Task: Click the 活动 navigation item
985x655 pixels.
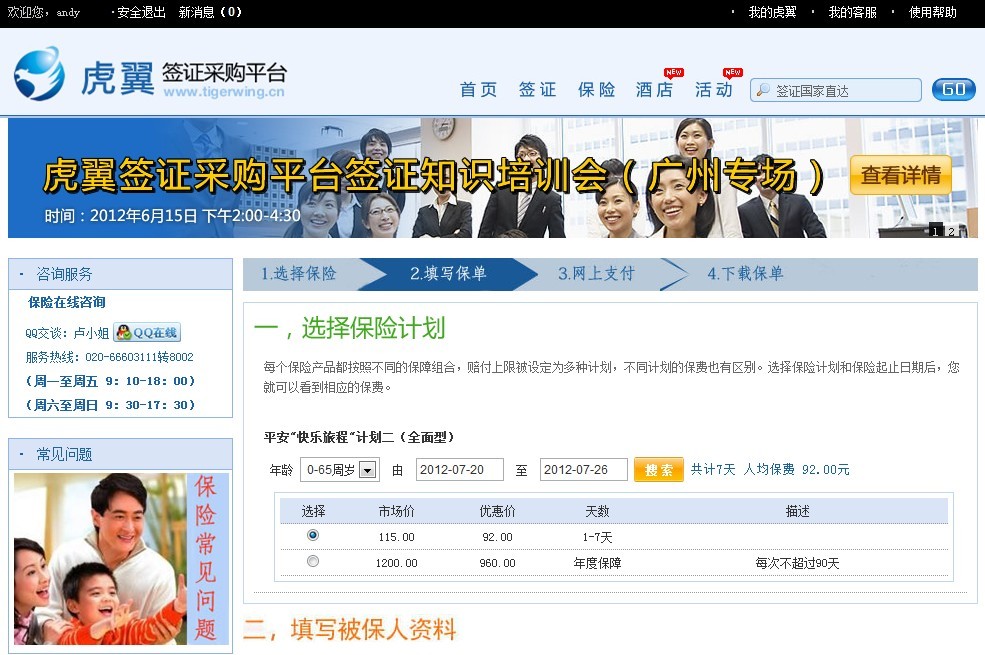Action: pos(714,90)
